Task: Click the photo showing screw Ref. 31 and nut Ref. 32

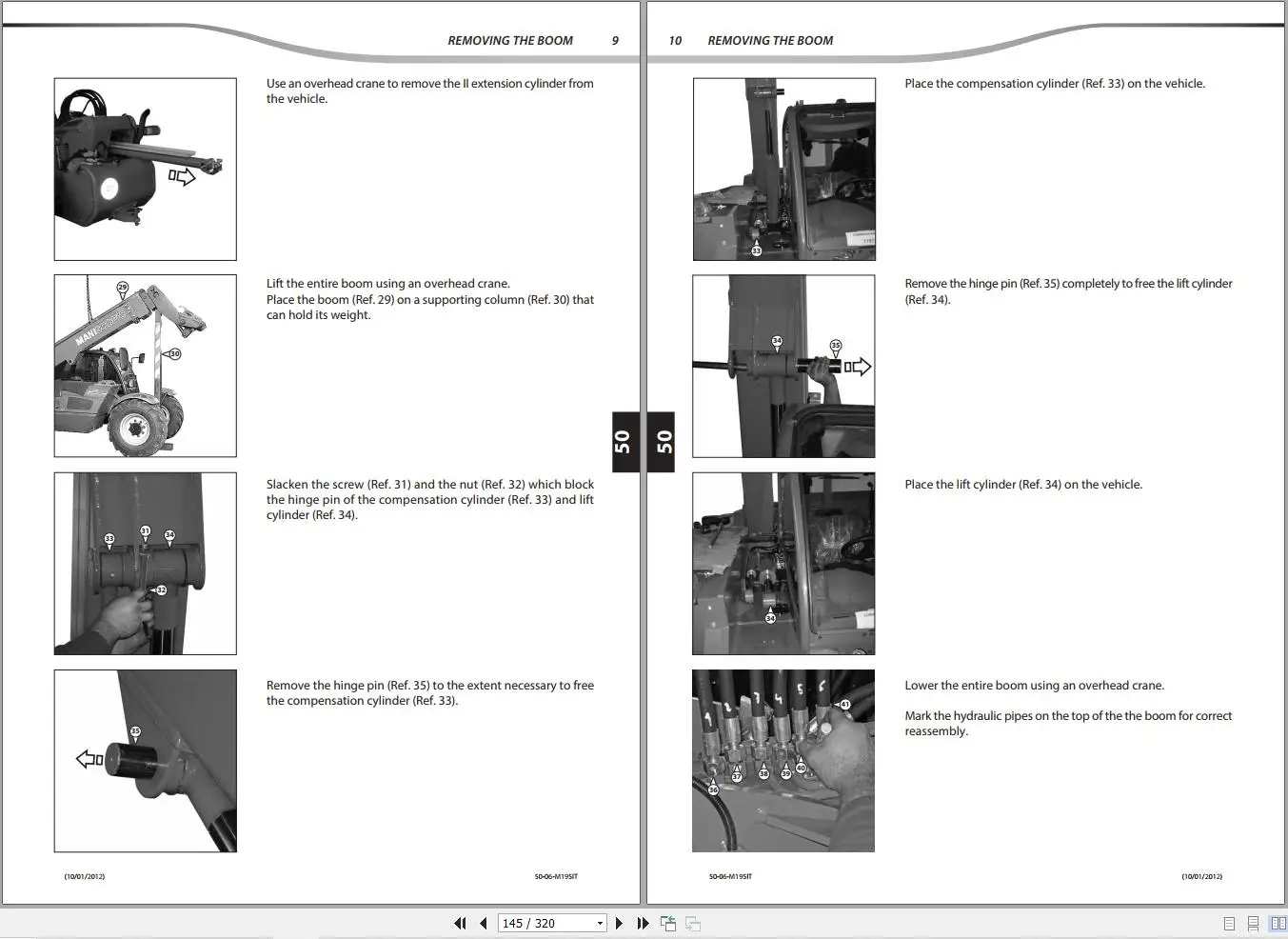Action: point(146,564)
